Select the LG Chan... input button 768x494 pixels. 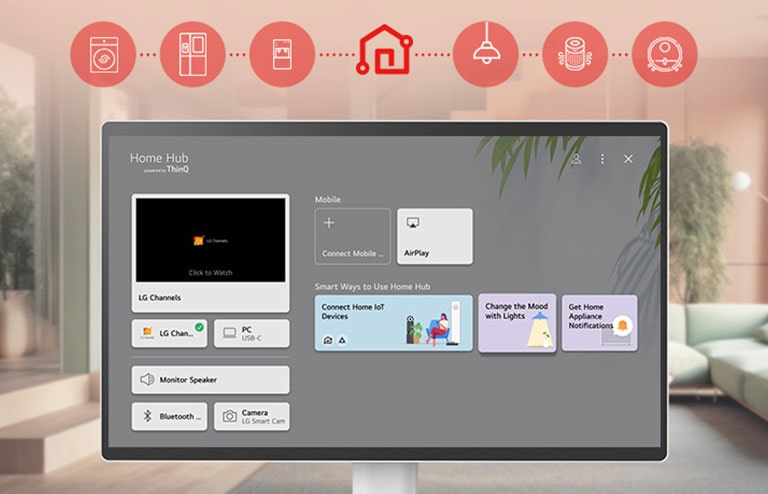tap(169, 333)
